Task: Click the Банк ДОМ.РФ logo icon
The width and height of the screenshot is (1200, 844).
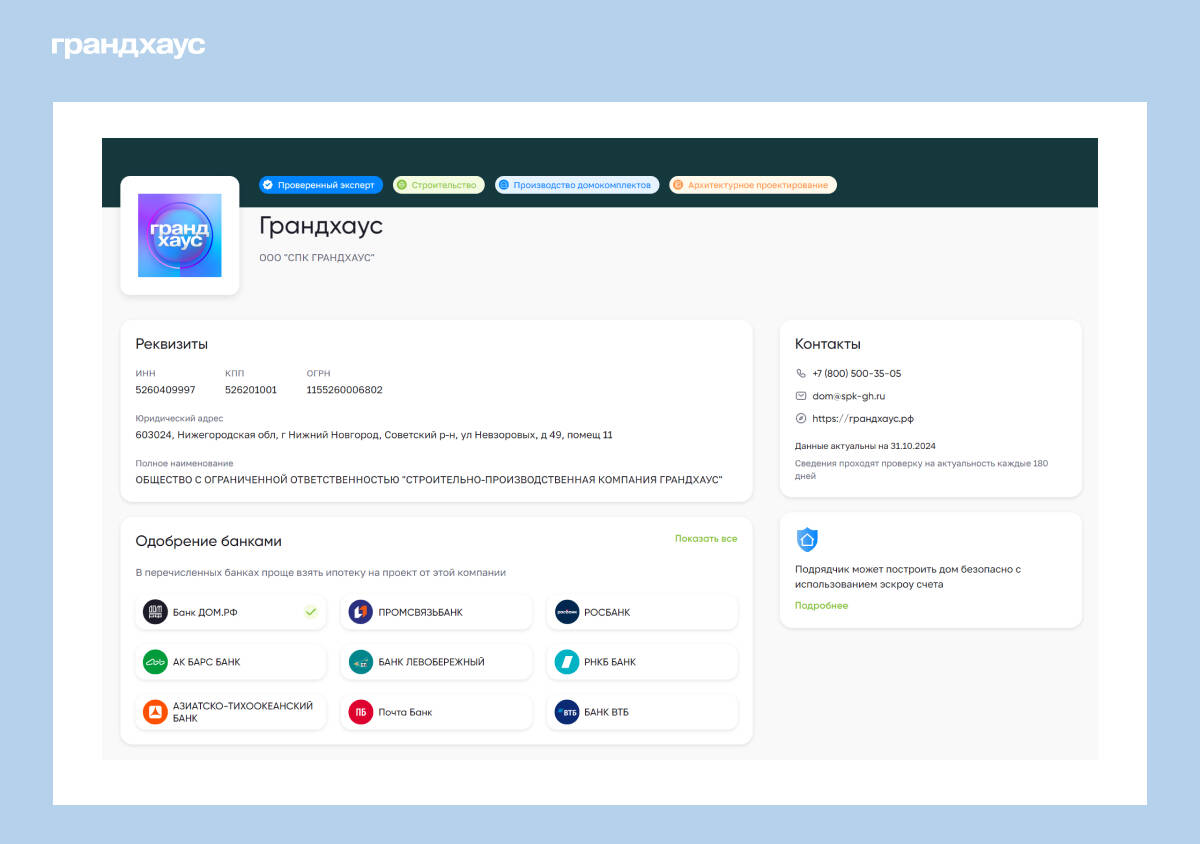Action: 155,612
